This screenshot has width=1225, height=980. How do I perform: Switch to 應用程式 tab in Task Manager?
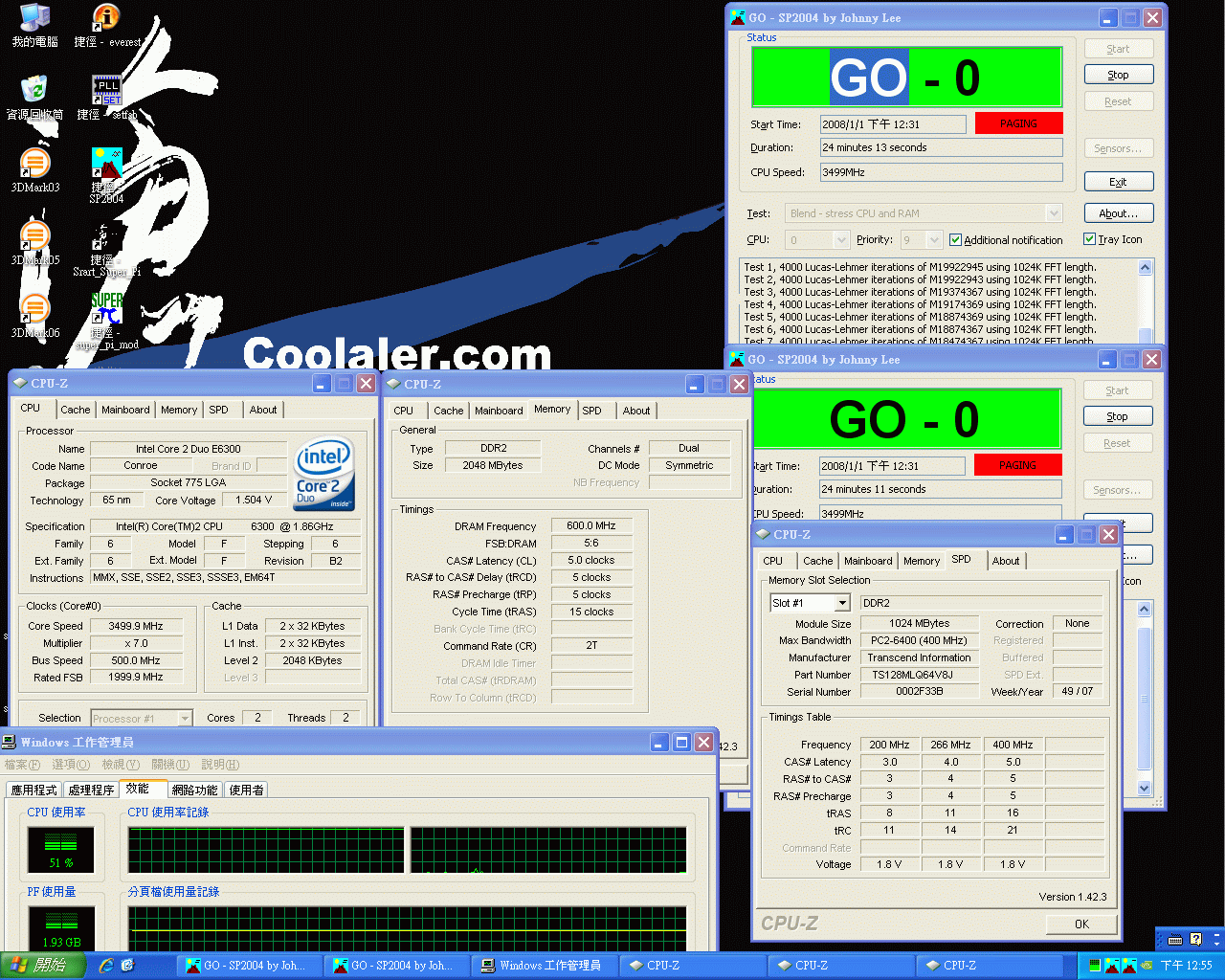(x=34, y=790)
